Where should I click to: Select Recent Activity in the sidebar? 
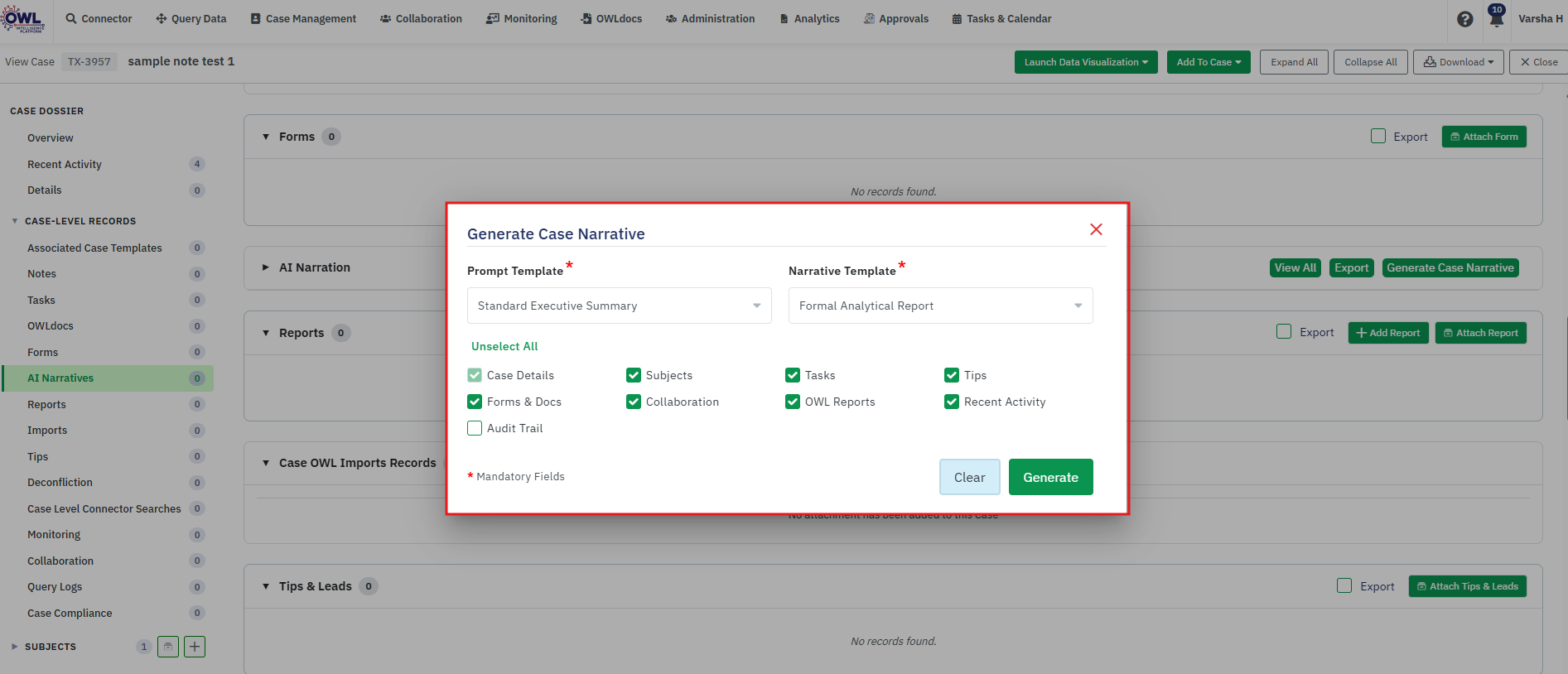click(x=65, y=165)
